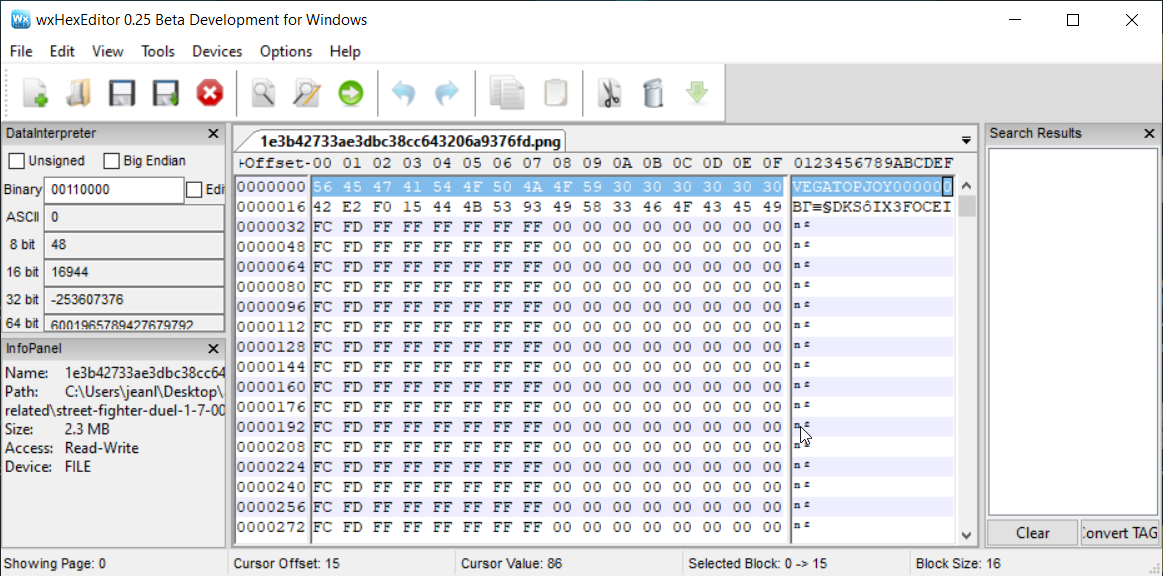This screenshot has width=1163, height=576.
Task: Click offset row 0000000 label
Action: click(x=271, y=186)
